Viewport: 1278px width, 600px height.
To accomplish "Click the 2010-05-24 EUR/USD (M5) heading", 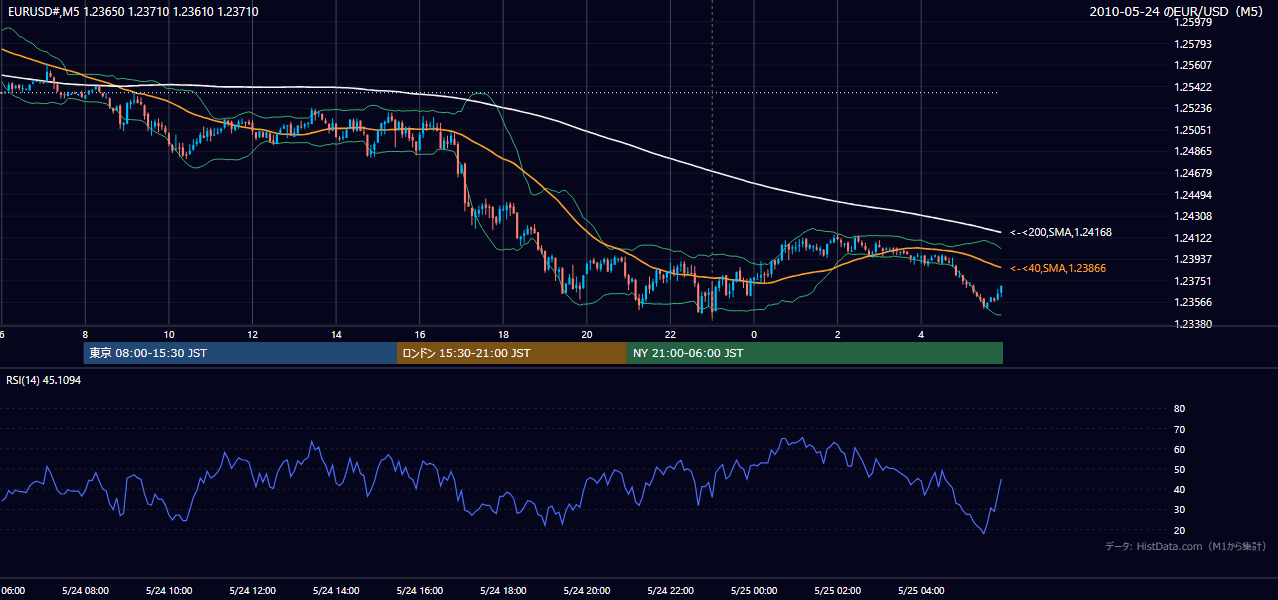I will click(x=1176, y=11).
